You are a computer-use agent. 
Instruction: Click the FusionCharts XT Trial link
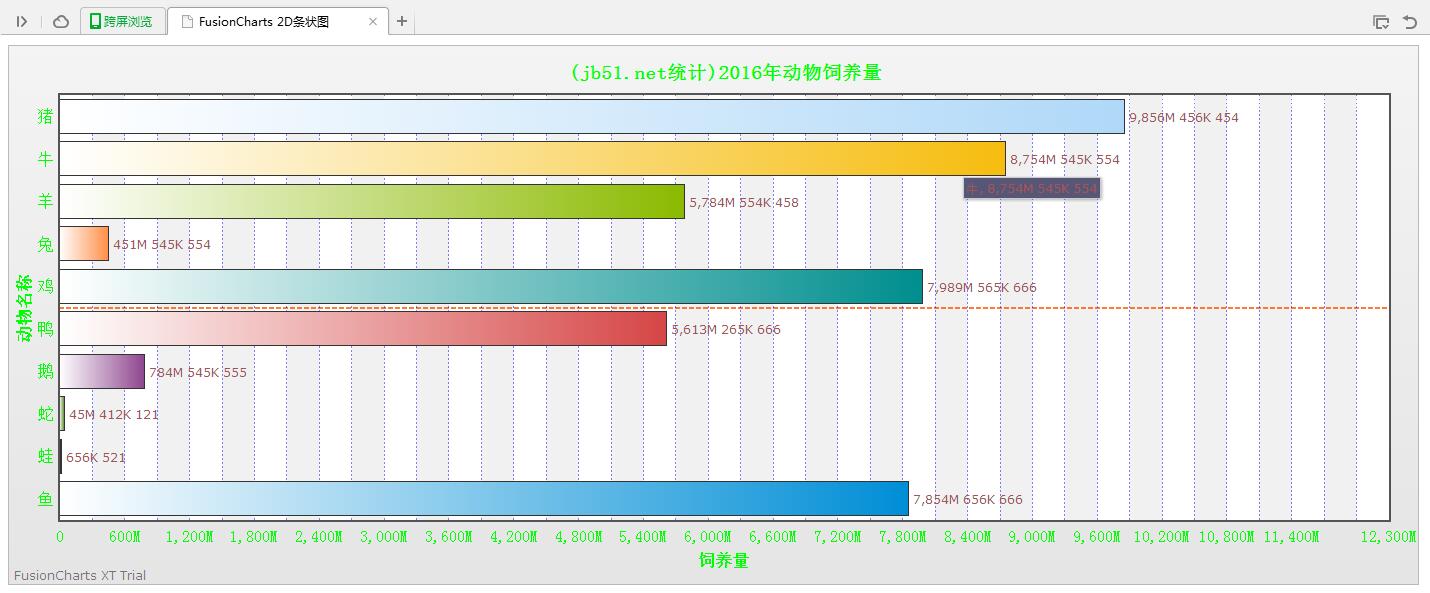click(80, 575)
